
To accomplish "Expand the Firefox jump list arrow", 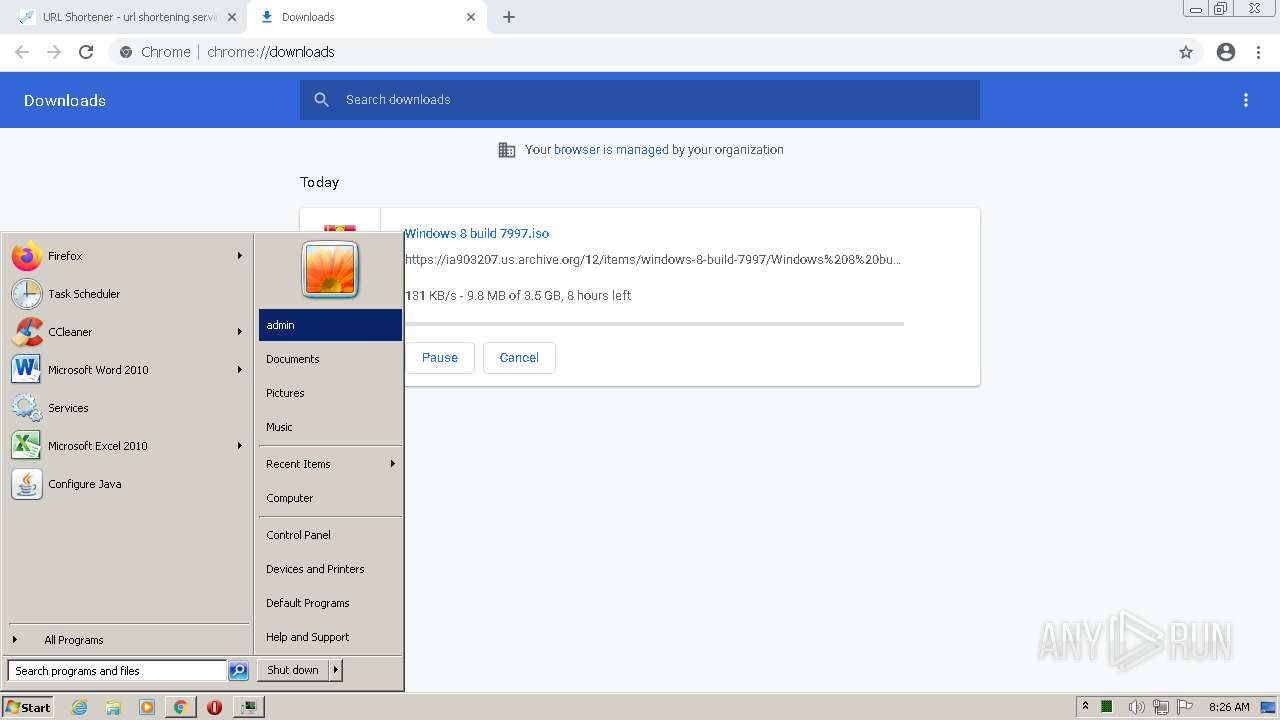I will pyautogui.click(x=240, y=256).
